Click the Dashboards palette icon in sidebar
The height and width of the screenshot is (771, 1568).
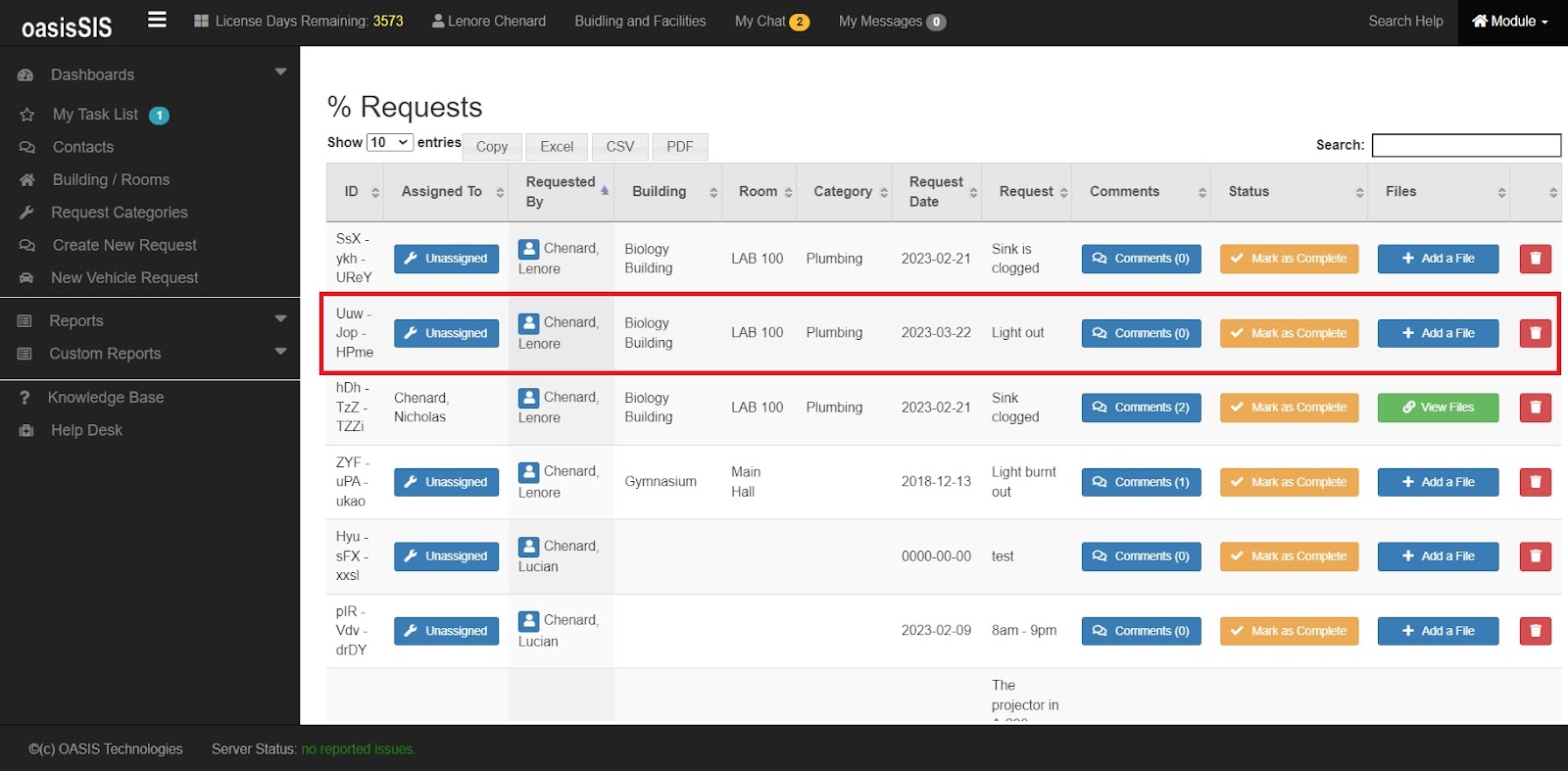[x=25, y=74]
